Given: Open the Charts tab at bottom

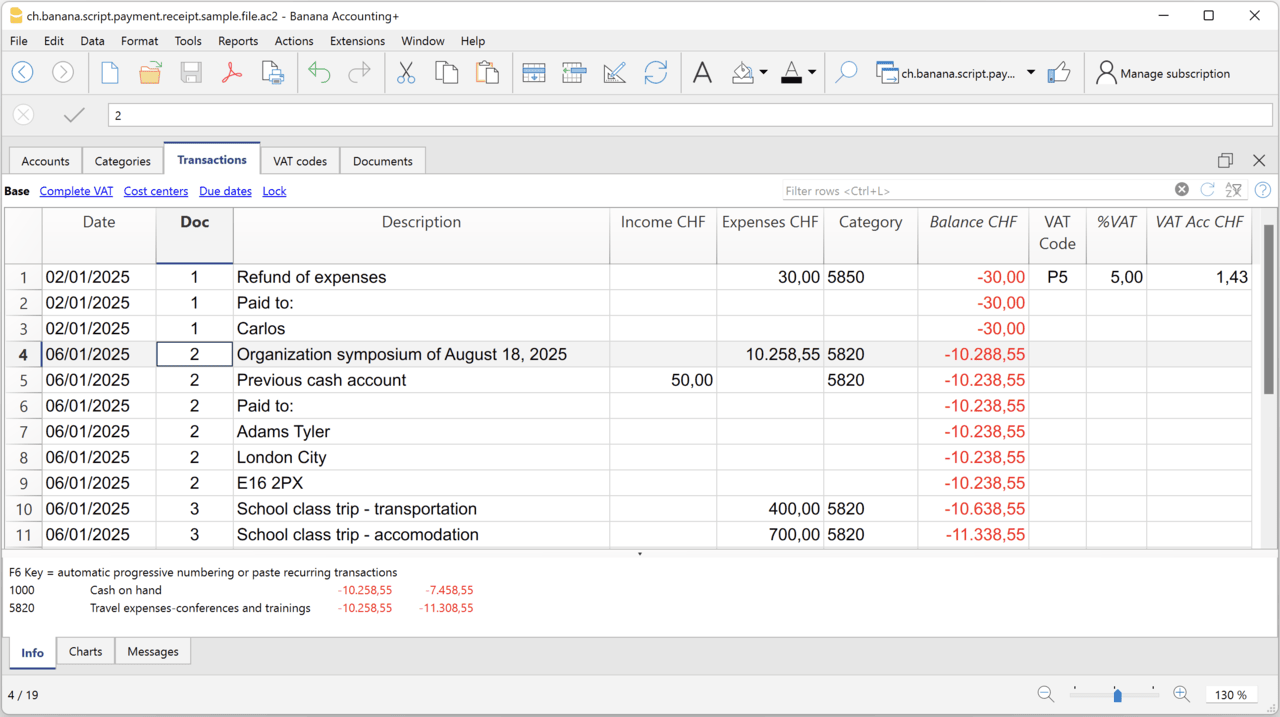Looking at the screenshot, I should (x=86, y=651).
